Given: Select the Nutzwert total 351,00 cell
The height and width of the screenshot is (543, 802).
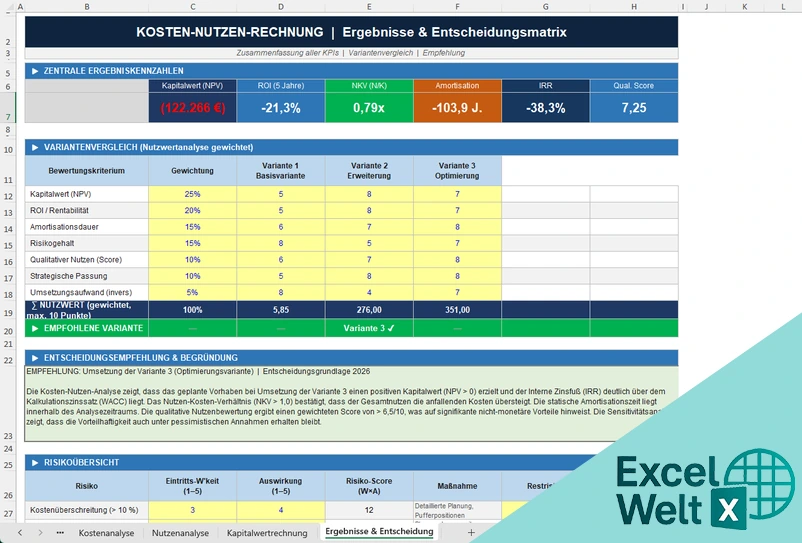Looking at the screenshot, I should 457,310.
